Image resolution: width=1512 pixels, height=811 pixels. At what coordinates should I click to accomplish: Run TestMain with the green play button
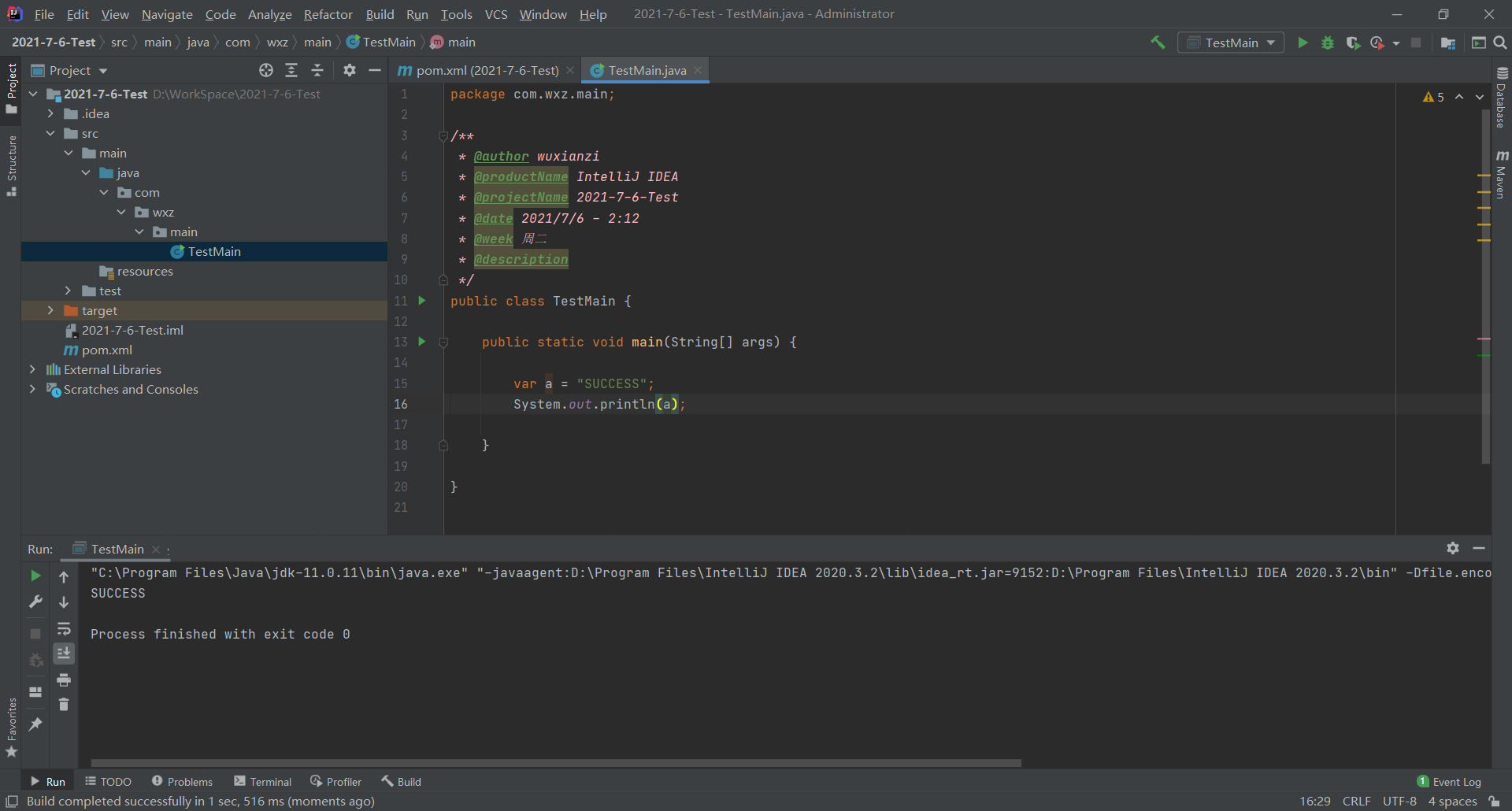tap(1303, 43)
